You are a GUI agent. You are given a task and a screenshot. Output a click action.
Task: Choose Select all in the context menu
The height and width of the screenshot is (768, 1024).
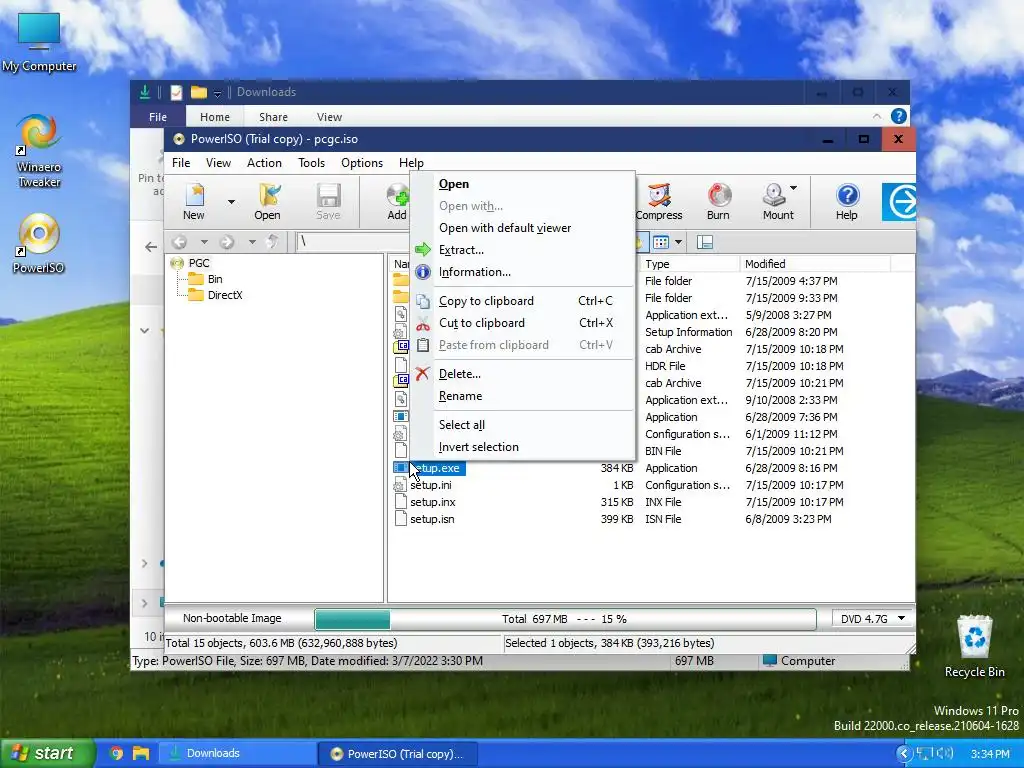[522, 425]
